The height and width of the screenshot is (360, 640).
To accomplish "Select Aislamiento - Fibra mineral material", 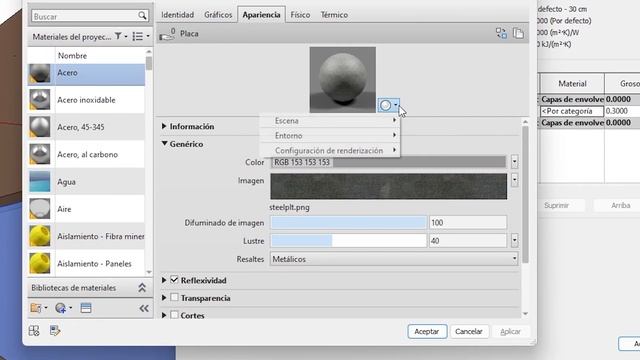I will (x=86, y=236).
